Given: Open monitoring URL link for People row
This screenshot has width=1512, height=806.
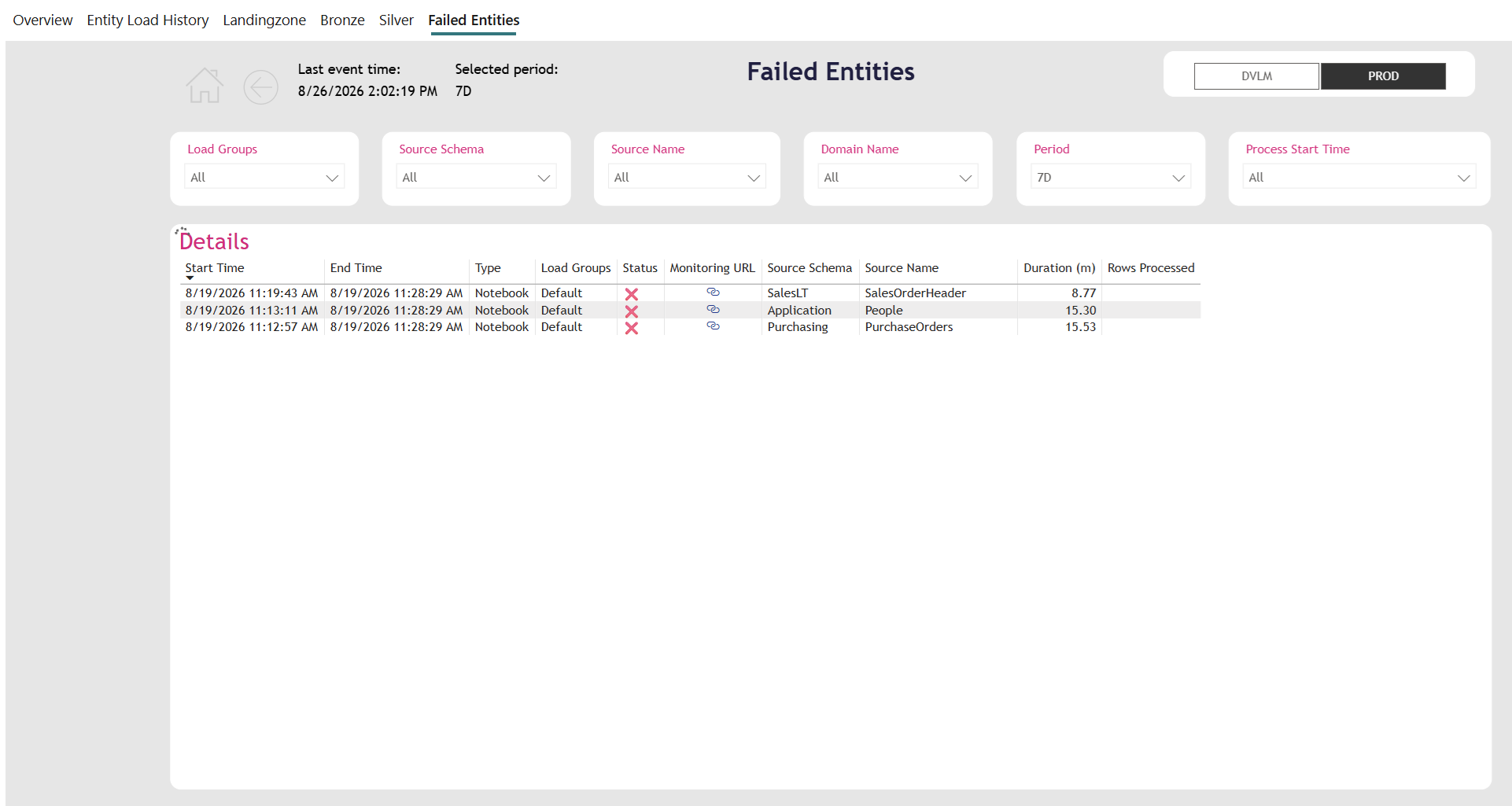Looking at the screenshot, I should tap(713, 310).
